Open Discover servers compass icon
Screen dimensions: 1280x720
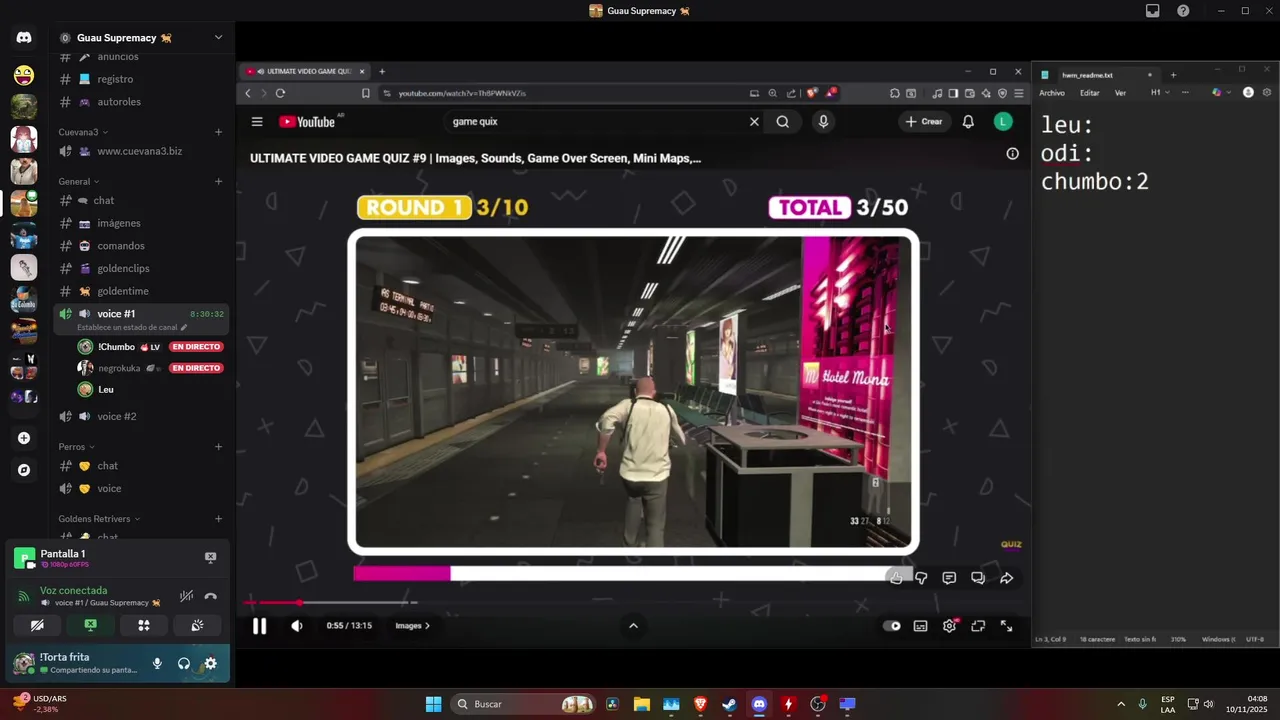(24, 470)
